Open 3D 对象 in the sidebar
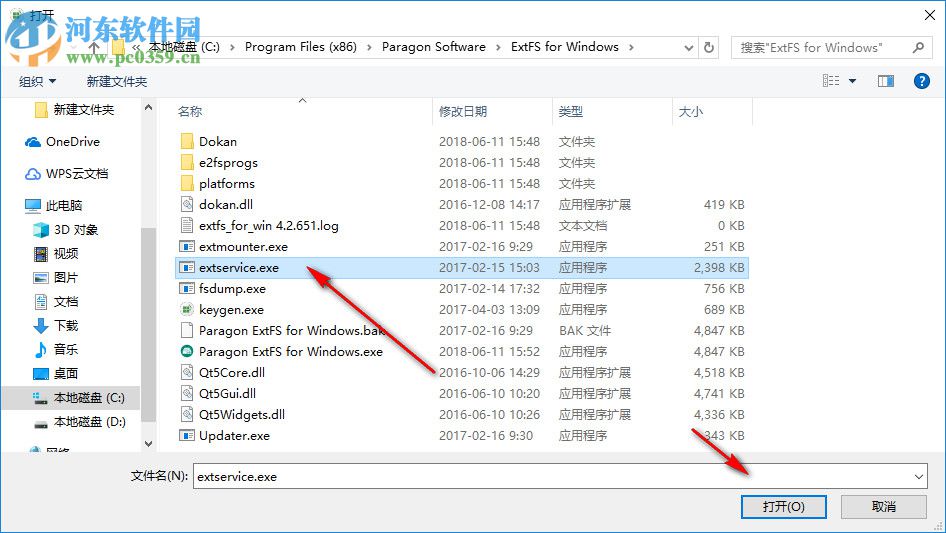This screenshot has height=533, width=946. 65,229
